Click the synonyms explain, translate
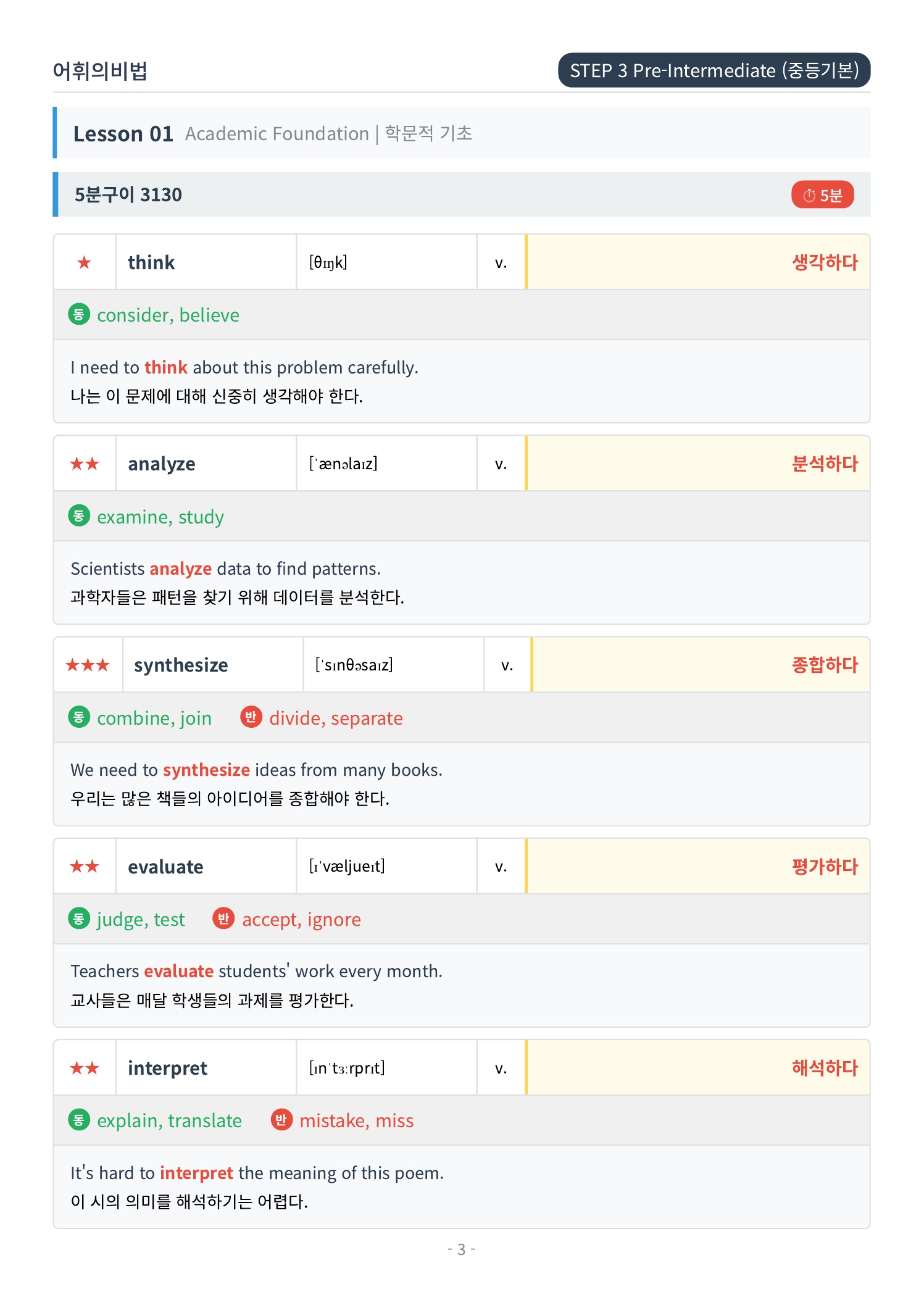Screen dimensions: 924x1313 click(169, 1120)
